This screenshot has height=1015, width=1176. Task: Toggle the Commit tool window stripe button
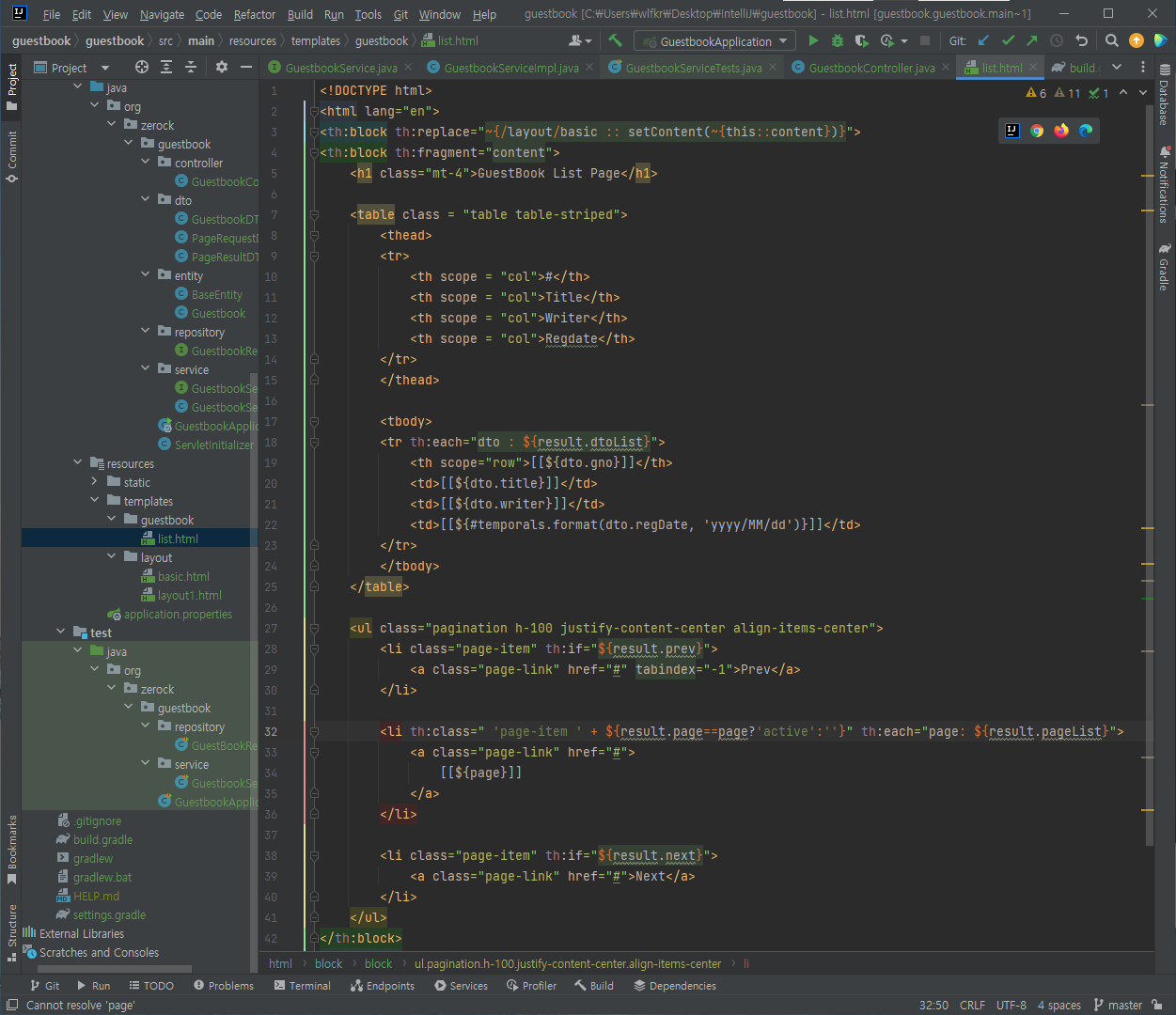click(11, 156)
